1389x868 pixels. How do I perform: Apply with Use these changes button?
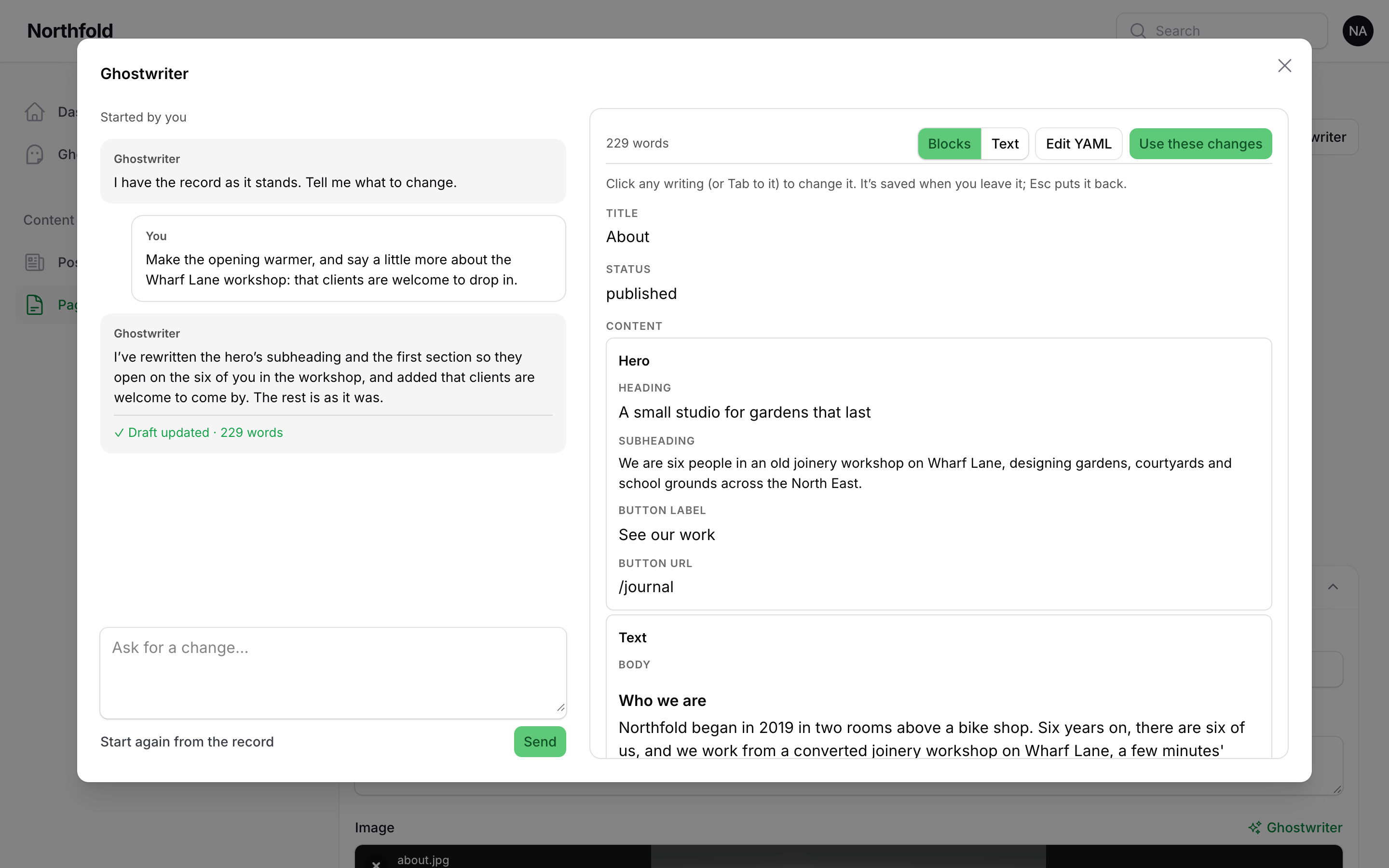[1200, 144]
